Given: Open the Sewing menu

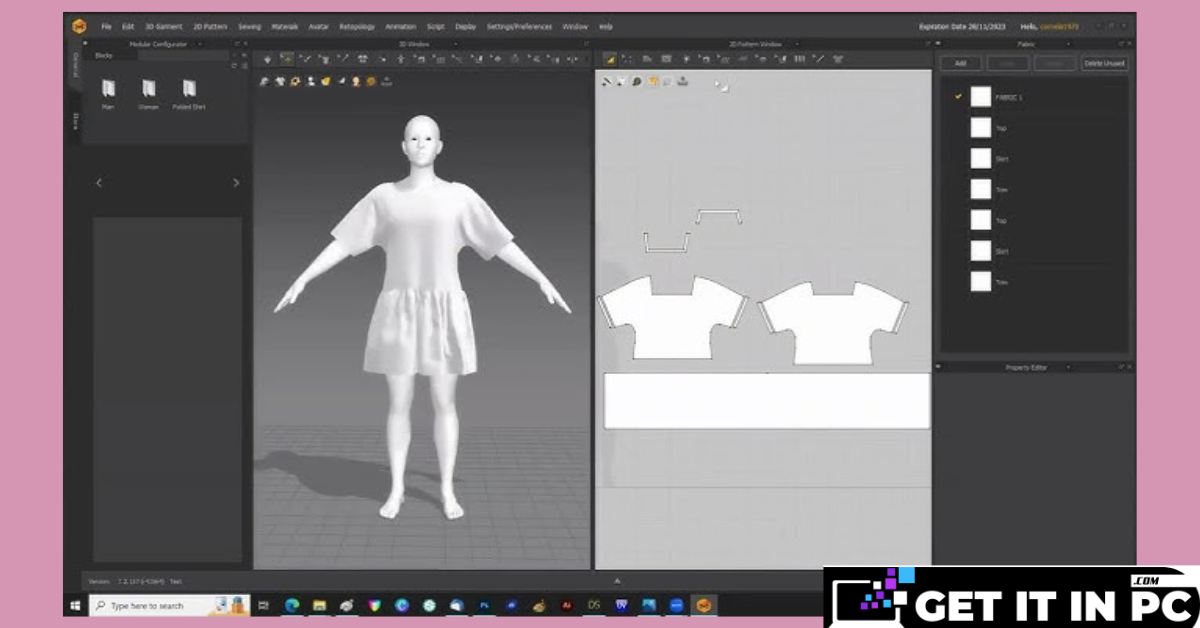Looking at the screenshot, I should pyautogui.click(x=249, y=26).
